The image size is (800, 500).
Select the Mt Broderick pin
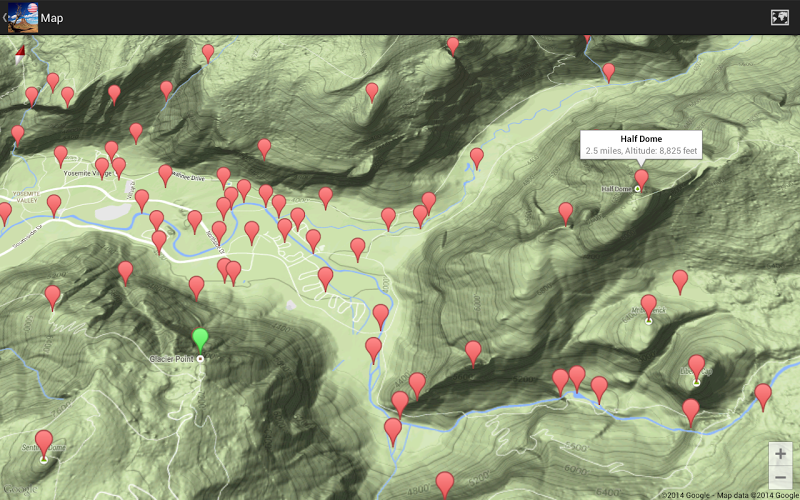[648, 306]
